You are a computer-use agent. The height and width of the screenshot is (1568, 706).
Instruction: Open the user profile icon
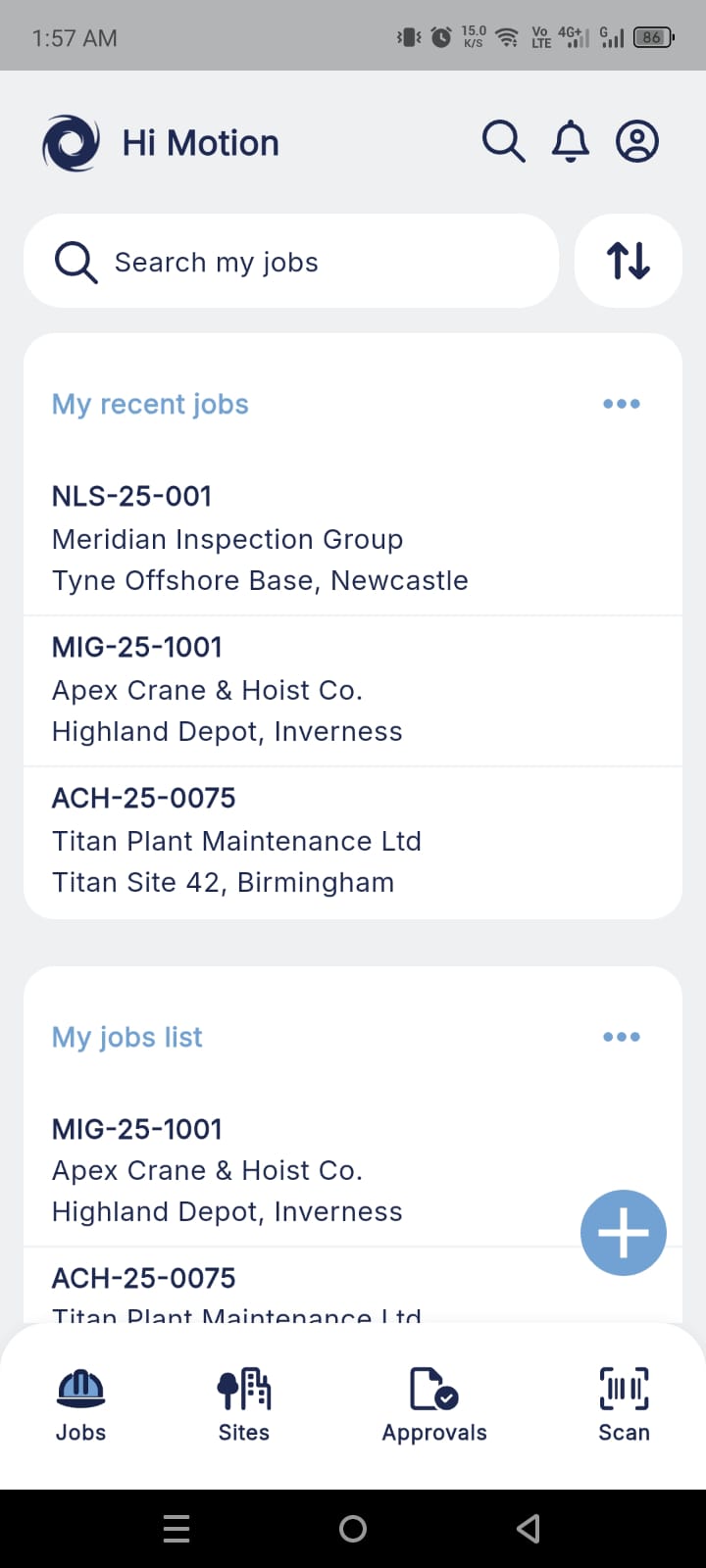(x=636, y=142)
